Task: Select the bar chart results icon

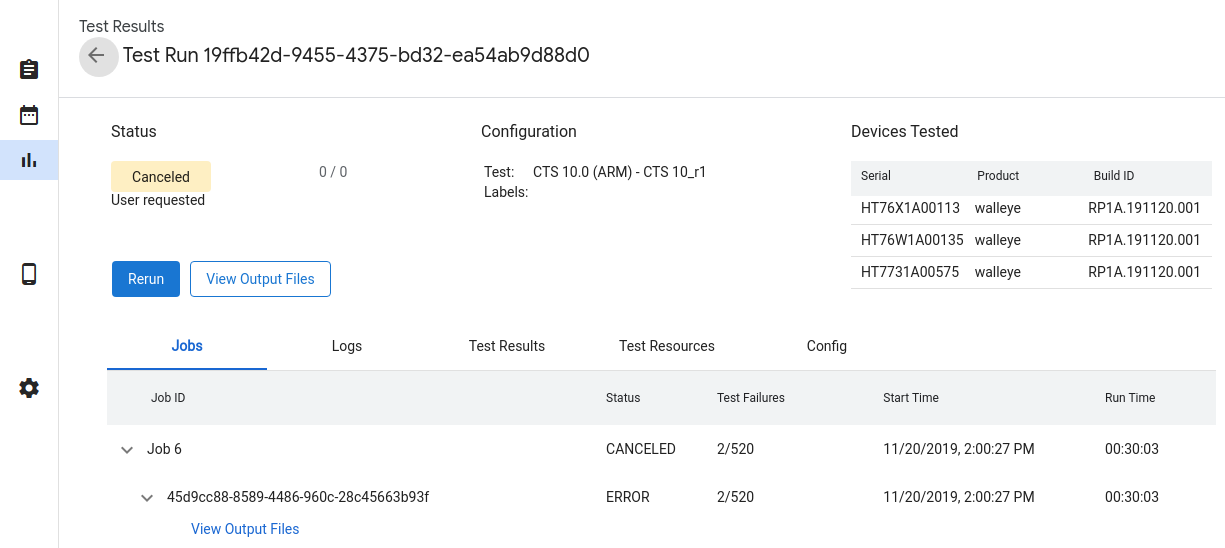Action: point(29,160)
